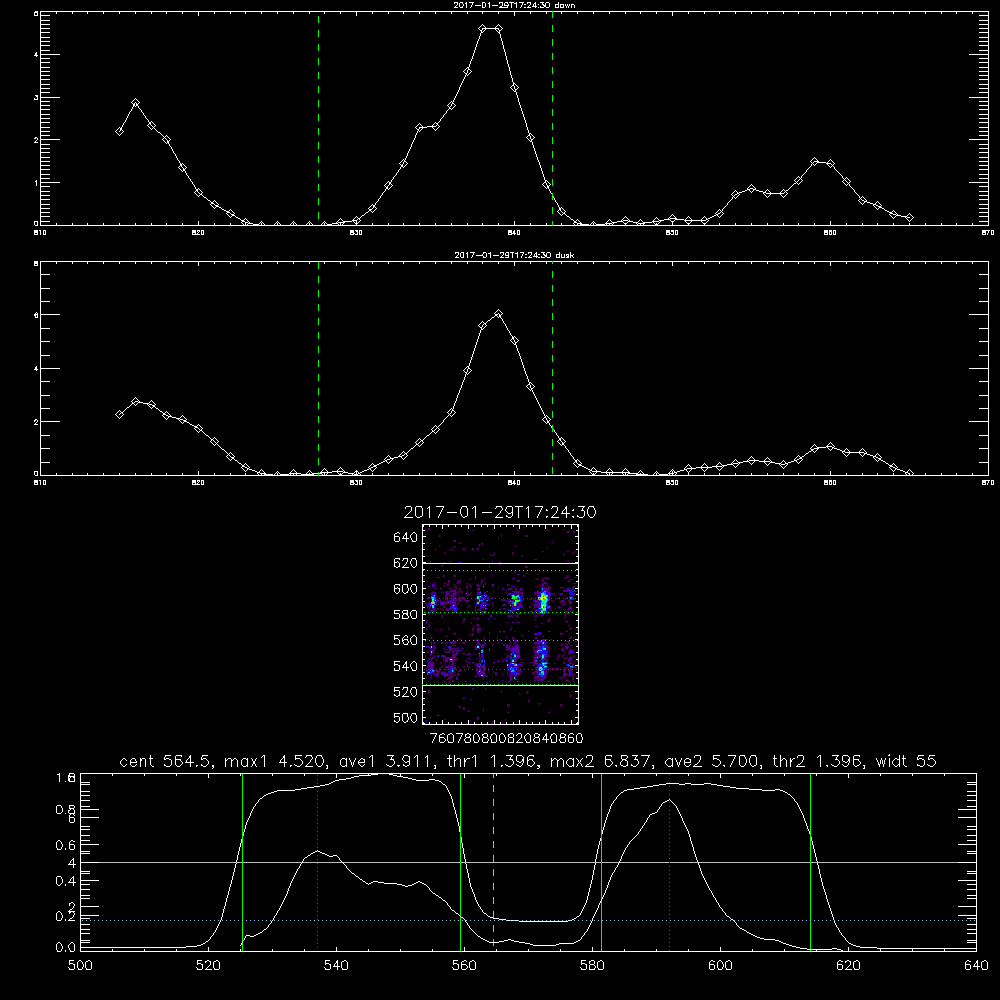Click the blue dotted horizontal threshold line in bottom plot
Viewport: 1000px width, 1000px height.
[528, 920]
